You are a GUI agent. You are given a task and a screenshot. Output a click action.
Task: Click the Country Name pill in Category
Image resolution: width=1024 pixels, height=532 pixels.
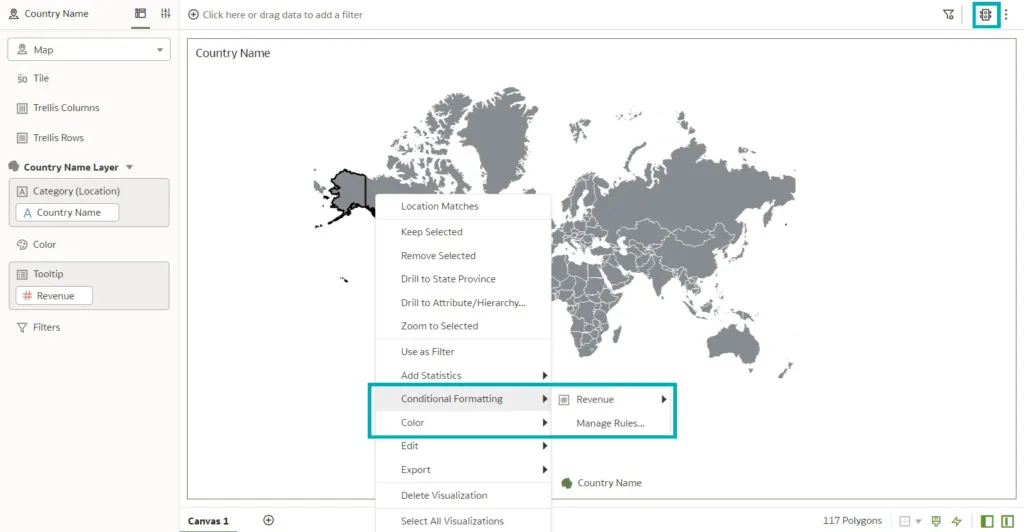click(68, 213)
